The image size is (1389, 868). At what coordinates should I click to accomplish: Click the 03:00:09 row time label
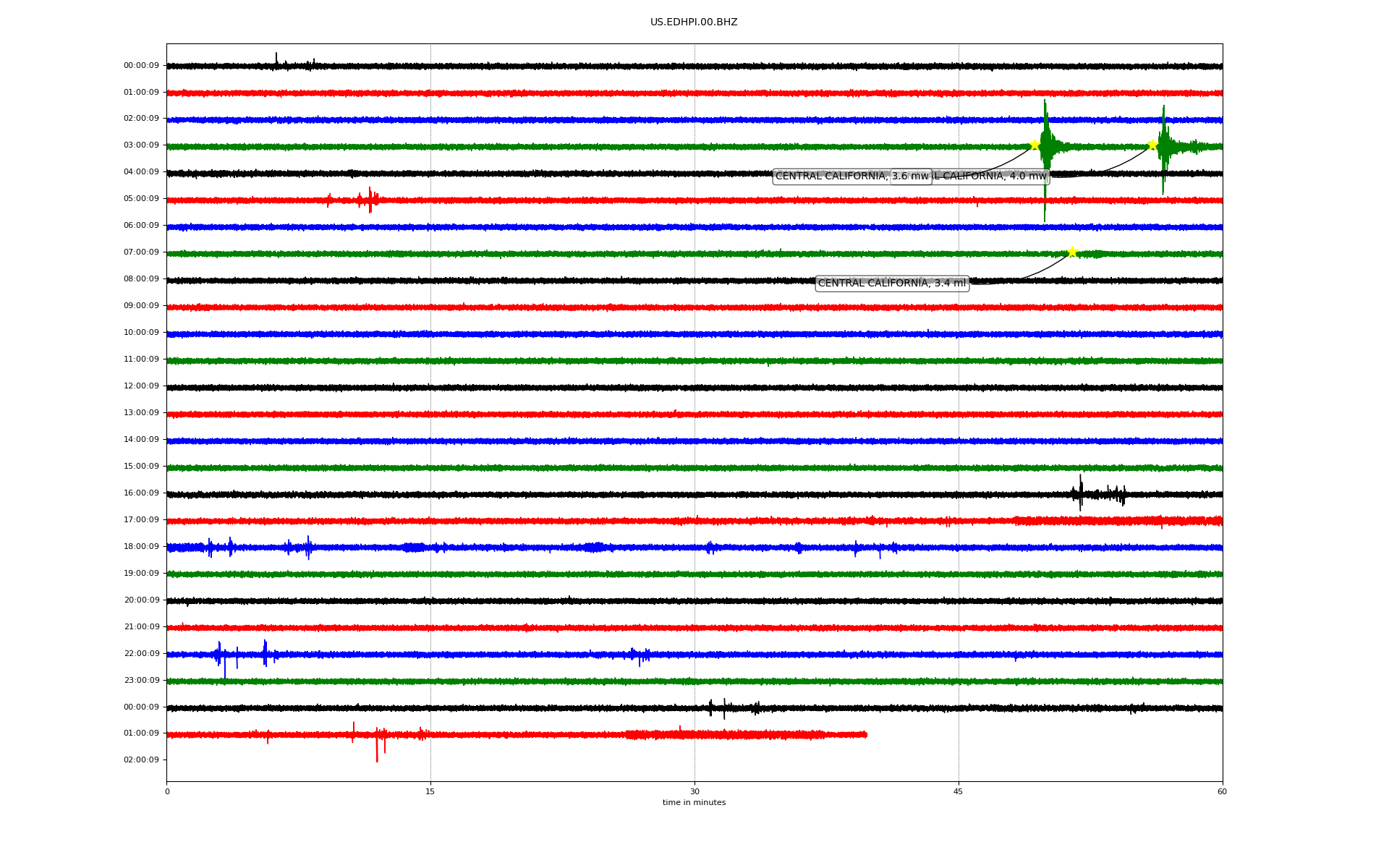tap(141, 145)
